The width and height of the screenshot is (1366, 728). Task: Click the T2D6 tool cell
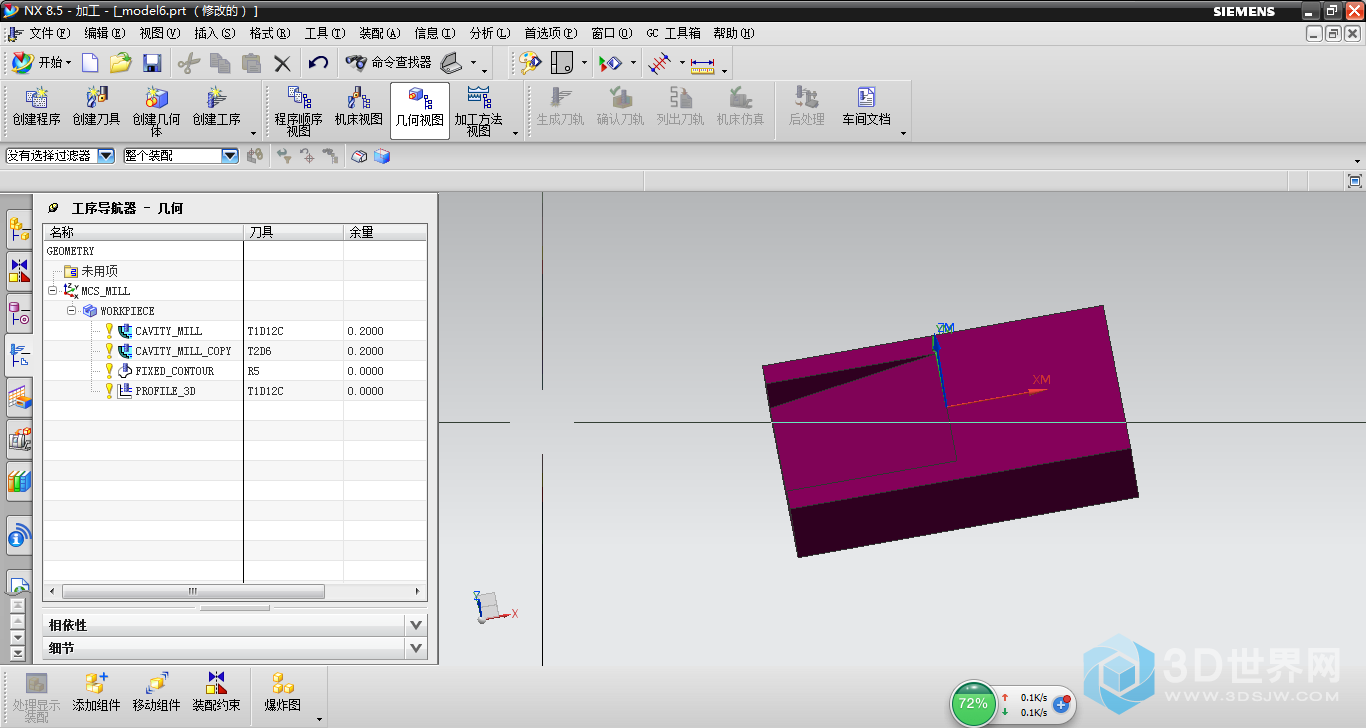point(294,351)
